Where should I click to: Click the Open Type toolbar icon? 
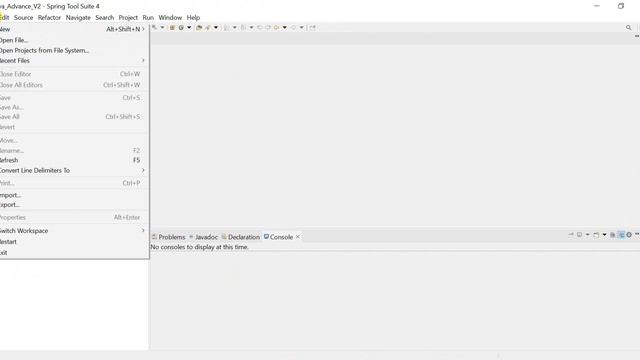click(x=199, y=27)
